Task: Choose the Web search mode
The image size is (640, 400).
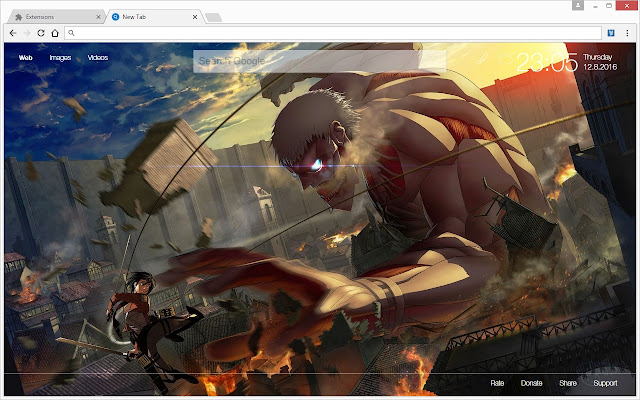Action: (x=25, y=58)
